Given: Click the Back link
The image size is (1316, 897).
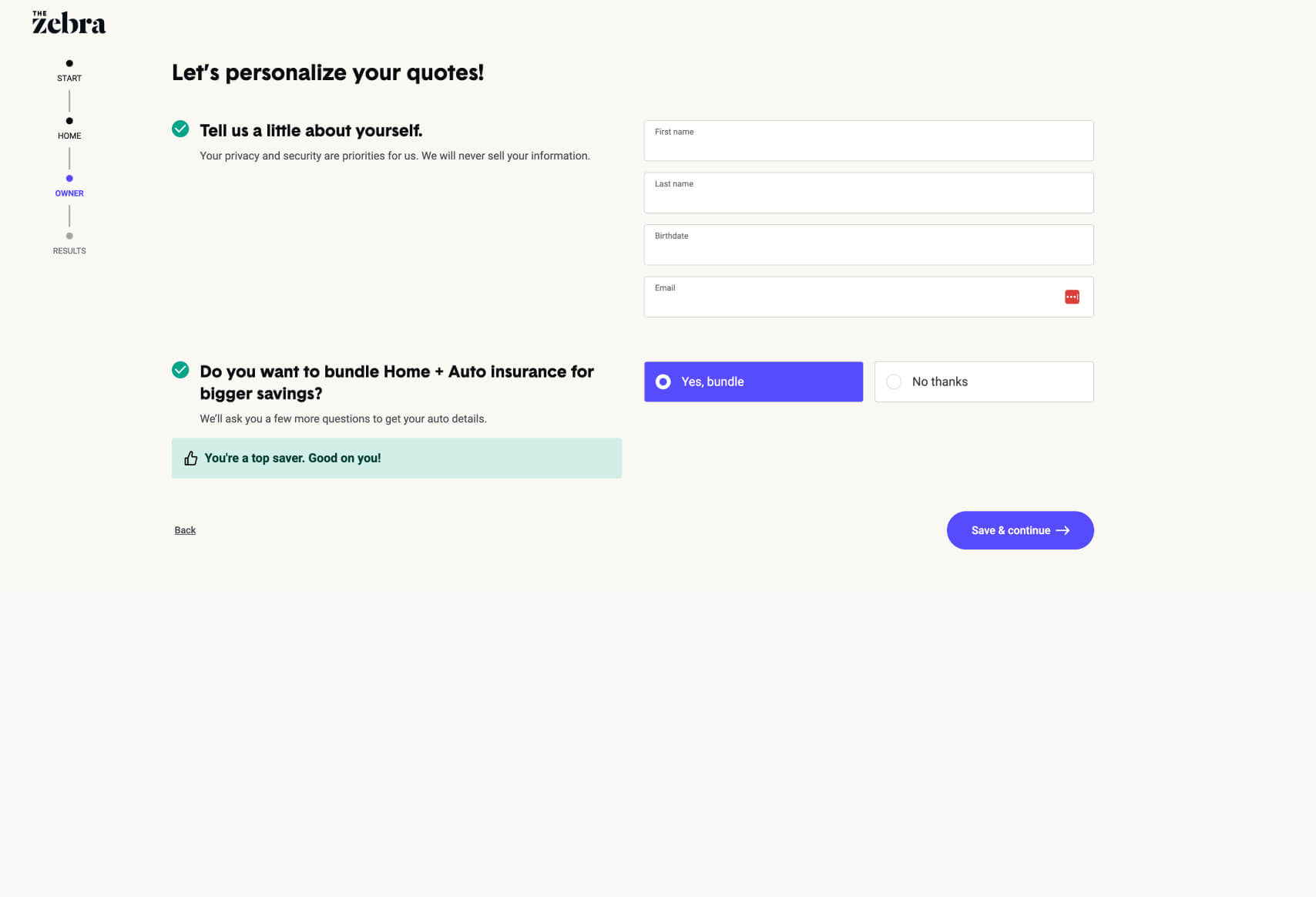Looking at the screenshot, I should [185, 530].
